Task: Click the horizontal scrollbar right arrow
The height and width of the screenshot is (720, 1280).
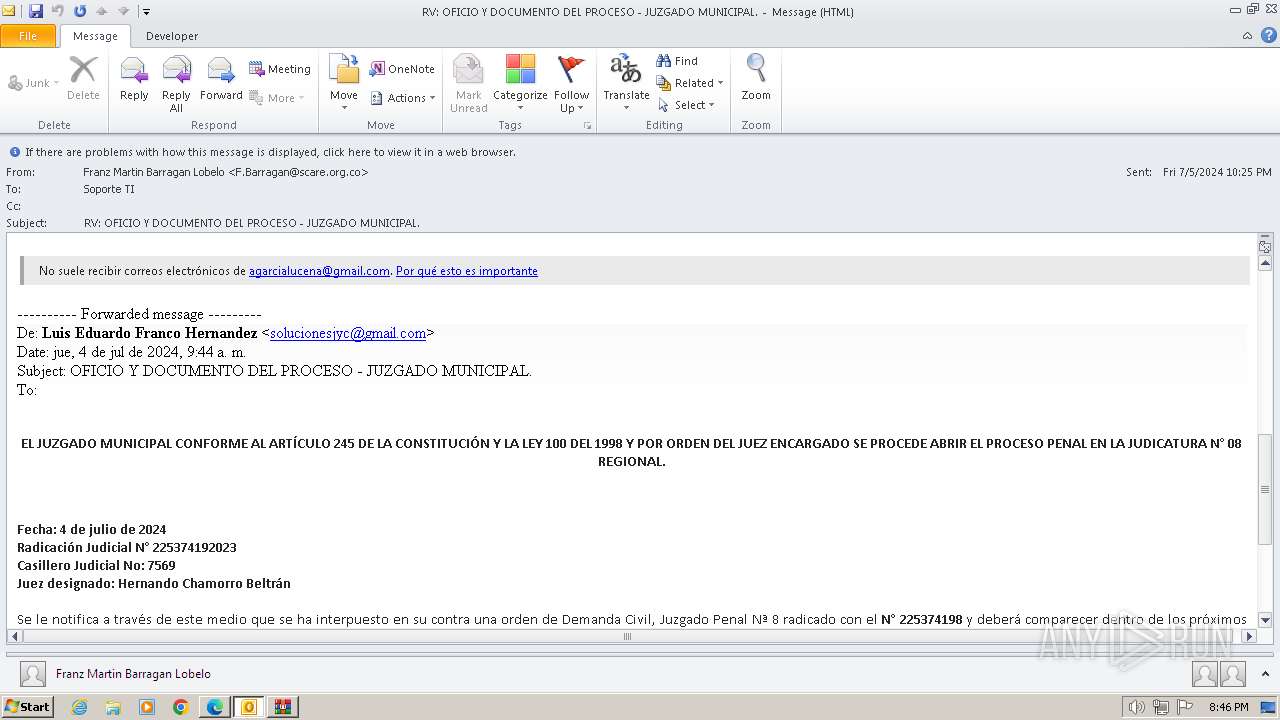Action: point(1248,636)
